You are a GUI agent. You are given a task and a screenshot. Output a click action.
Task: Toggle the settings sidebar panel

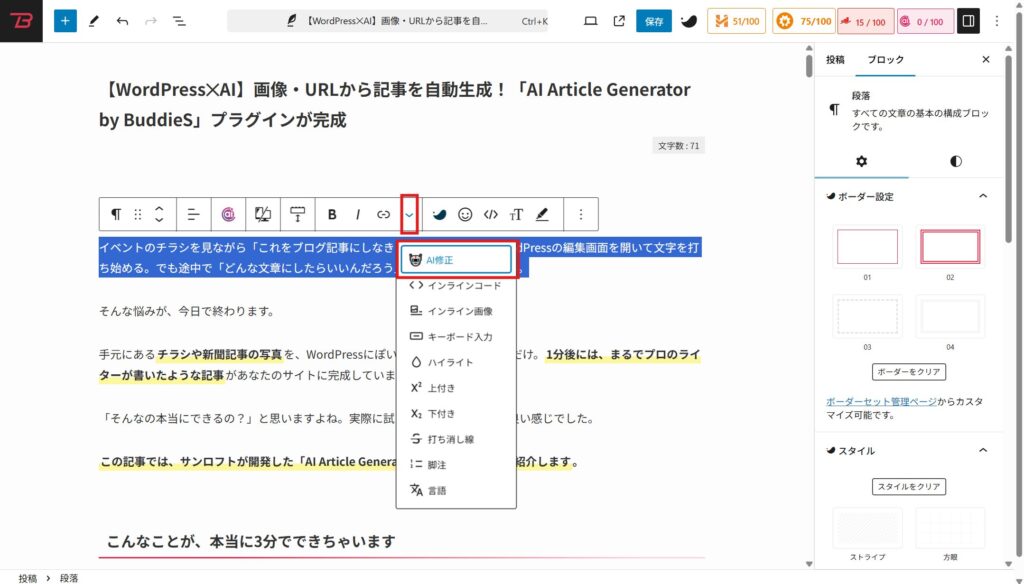pyautogui.click(x=968, y=21)
